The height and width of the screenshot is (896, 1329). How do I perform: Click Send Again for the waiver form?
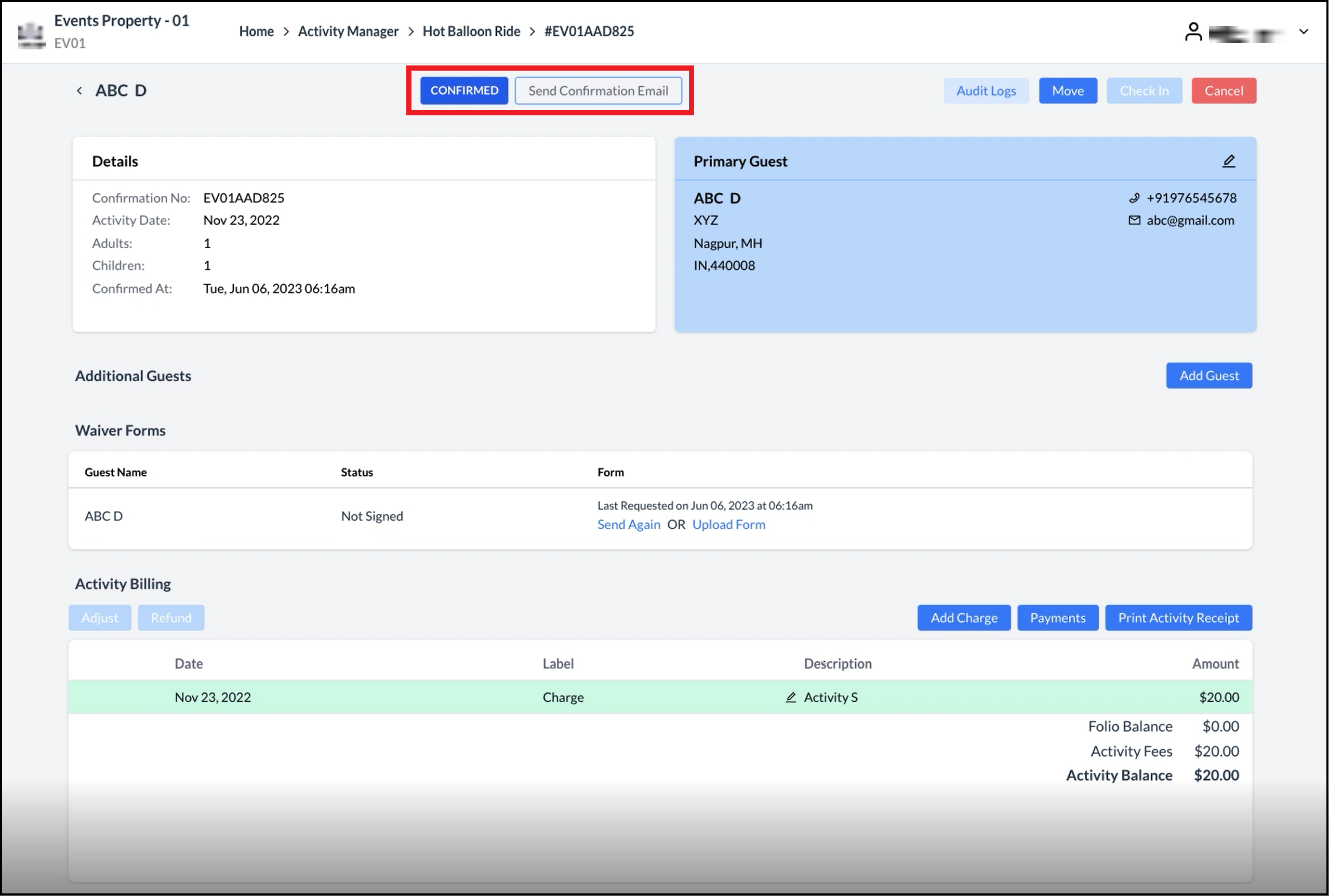[x=629, y=524]
